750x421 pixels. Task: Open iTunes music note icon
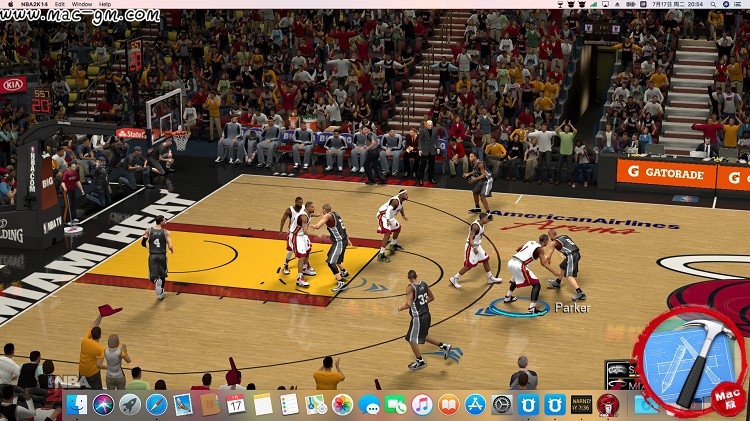(422, 405)
